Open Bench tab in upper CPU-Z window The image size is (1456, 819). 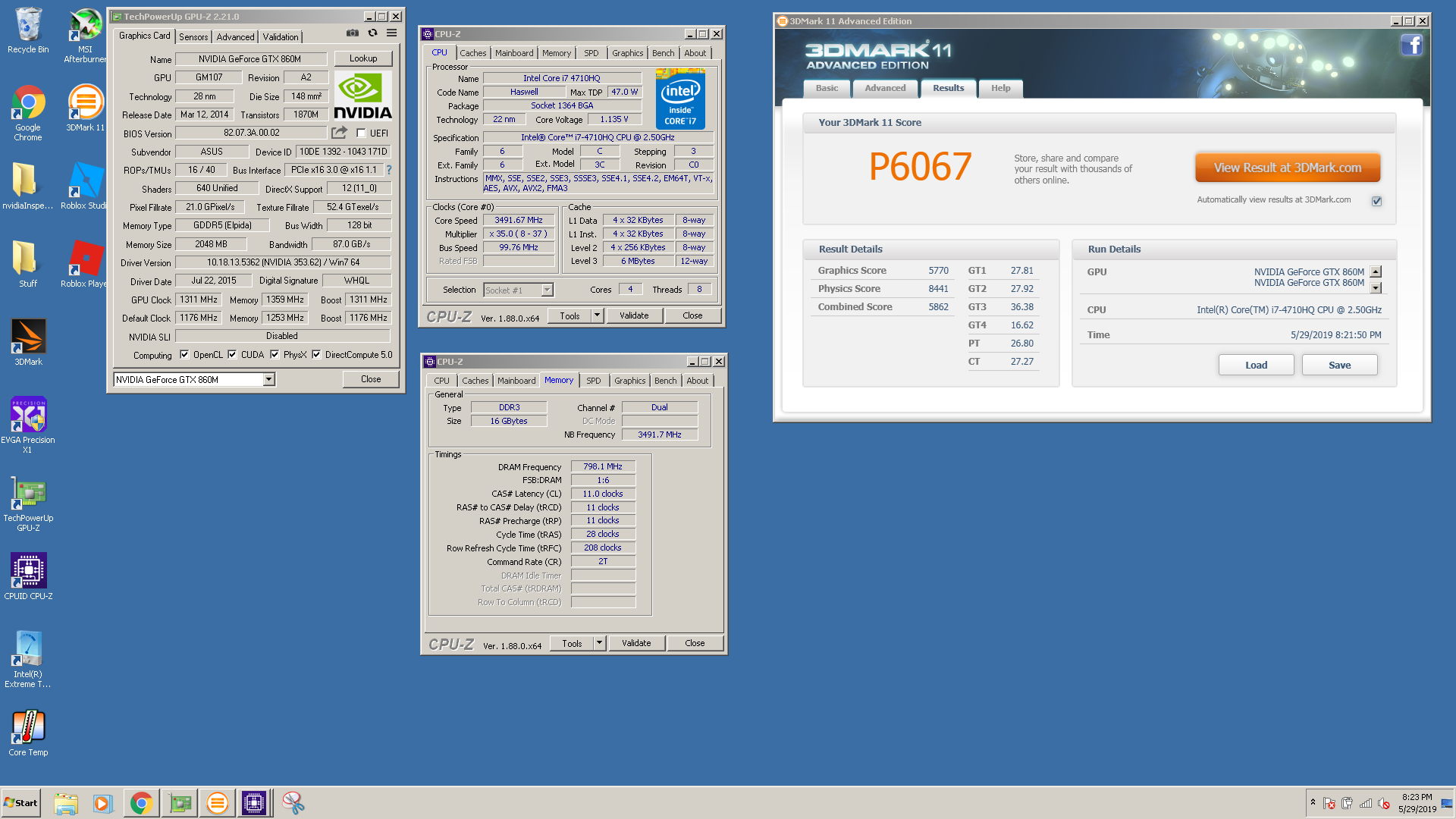click(663, 53)
